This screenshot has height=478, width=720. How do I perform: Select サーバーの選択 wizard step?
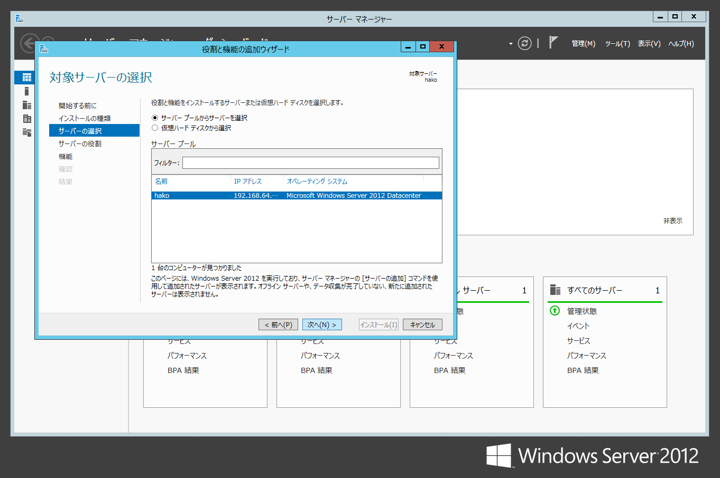pos(94,130)
